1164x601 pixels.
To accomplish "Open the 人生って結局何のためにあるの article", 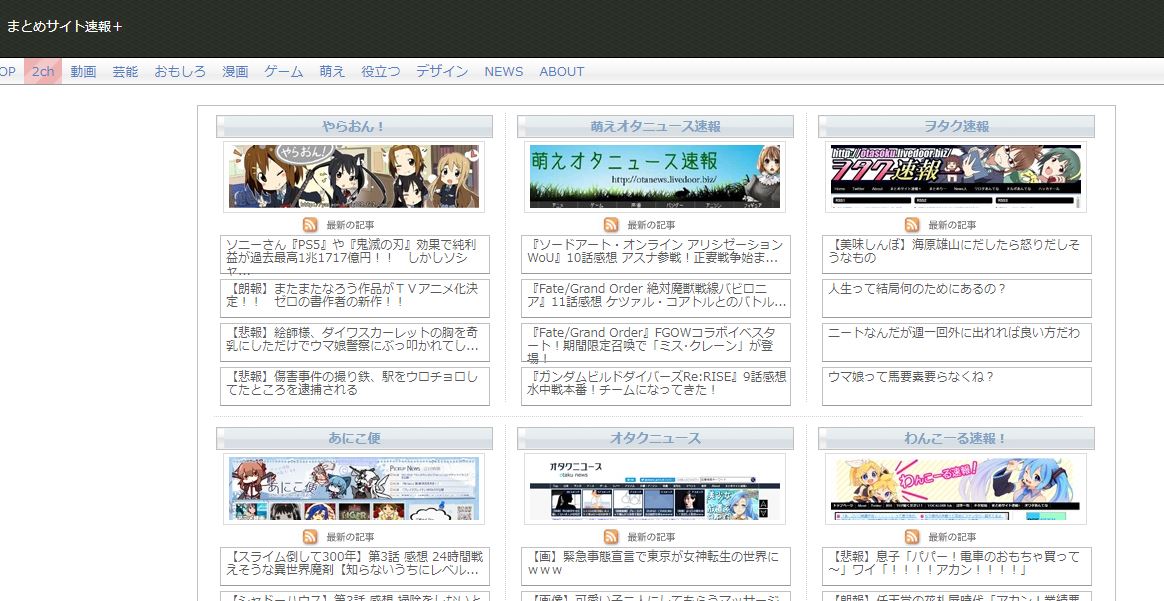I will click(957, 298).
